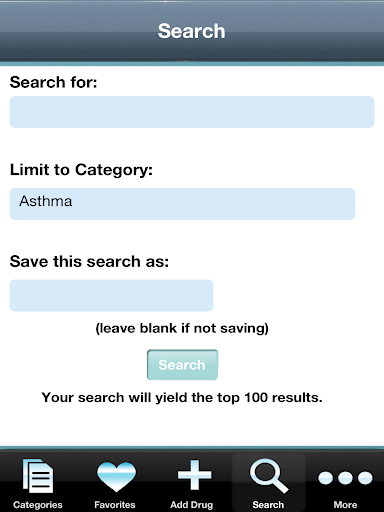Click the teal Search button
The image size is (384, 512).
coord(182,365)
